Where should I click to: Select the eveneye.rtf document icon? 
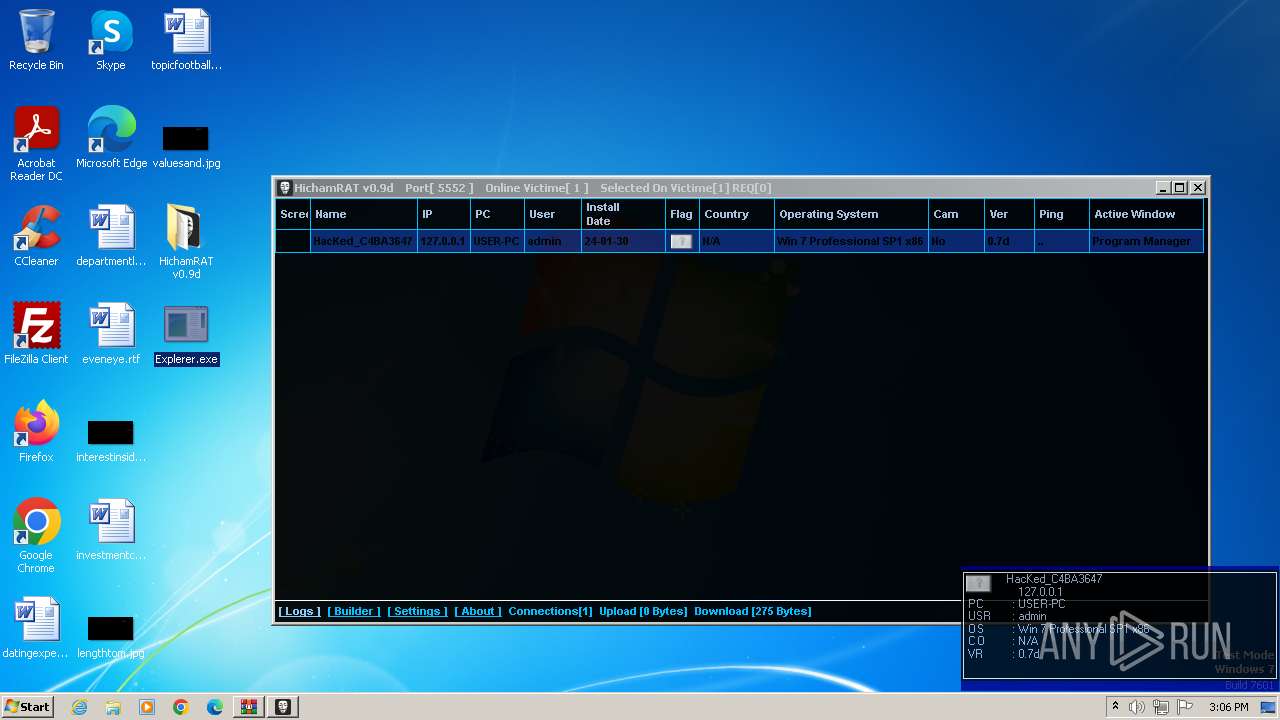click(x=111, y=335)
